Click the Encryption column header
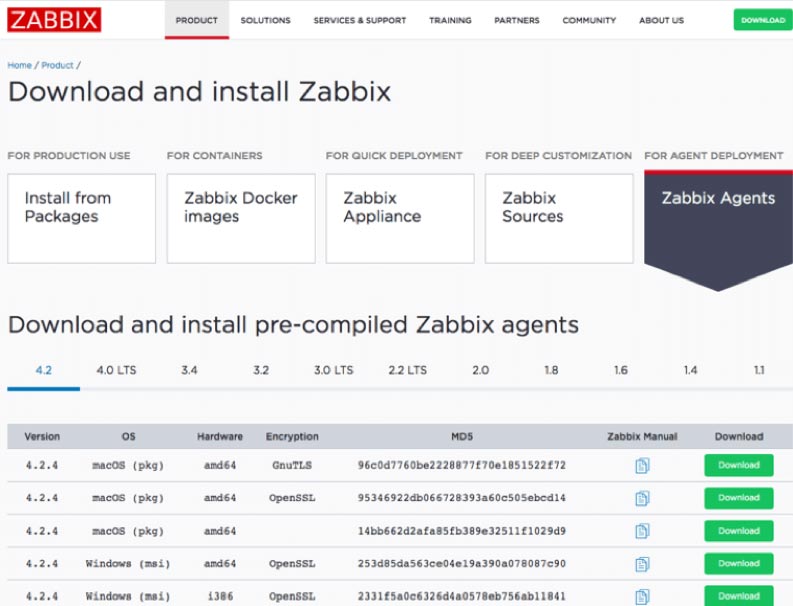793x606 pixels. (292, 437)
